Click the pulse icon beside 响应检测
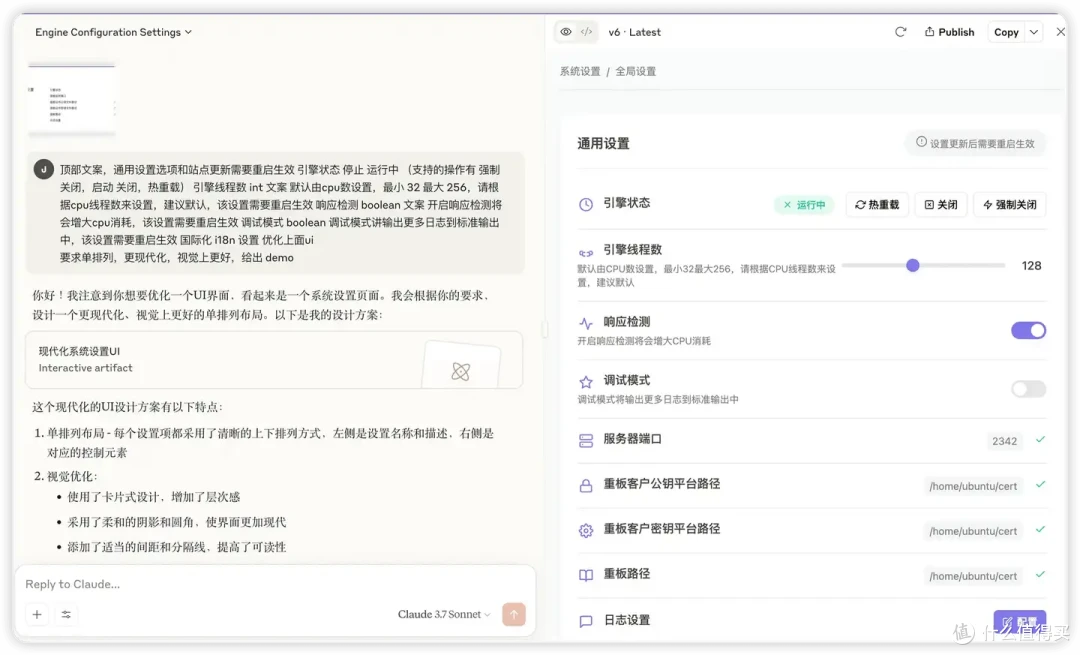The width and height of the screenshot is (1080, 655). [x=585, y=323]
